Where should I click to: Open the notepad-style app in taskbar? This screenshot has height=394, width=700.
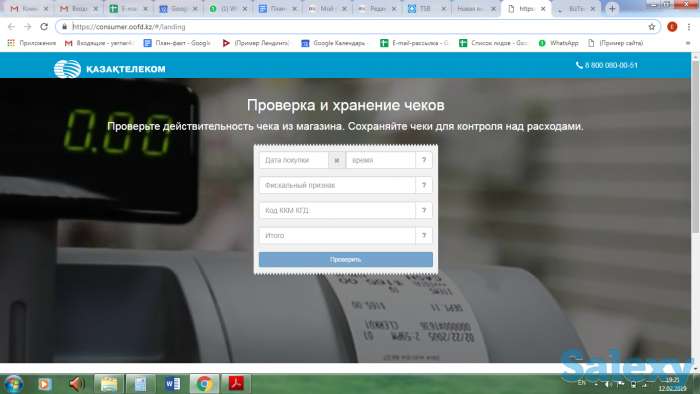[141, 384]
